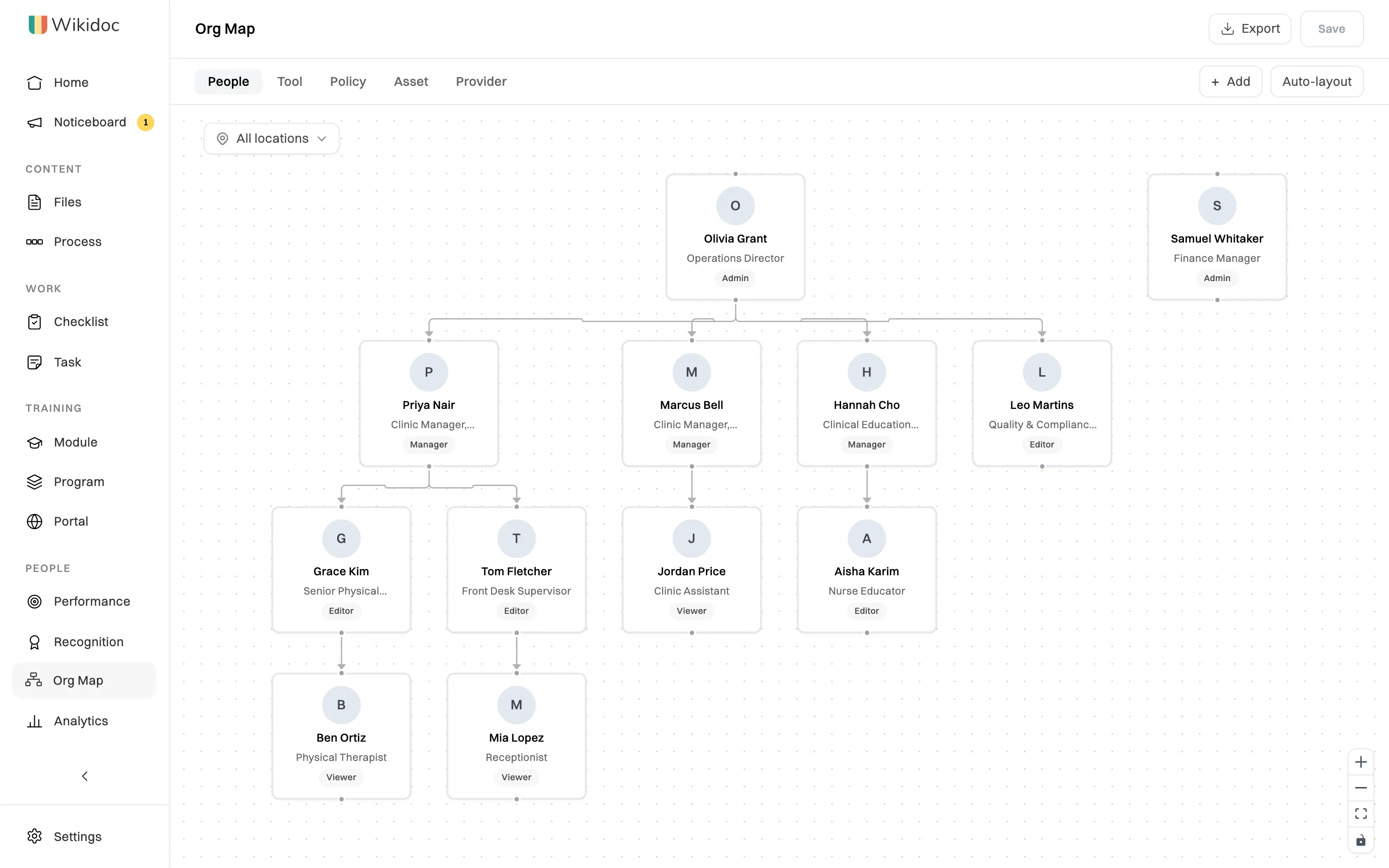The height and width of the screenshot is (868, 1389).
Task: Select the Tom Fletcher card
Action: point(517,570)
